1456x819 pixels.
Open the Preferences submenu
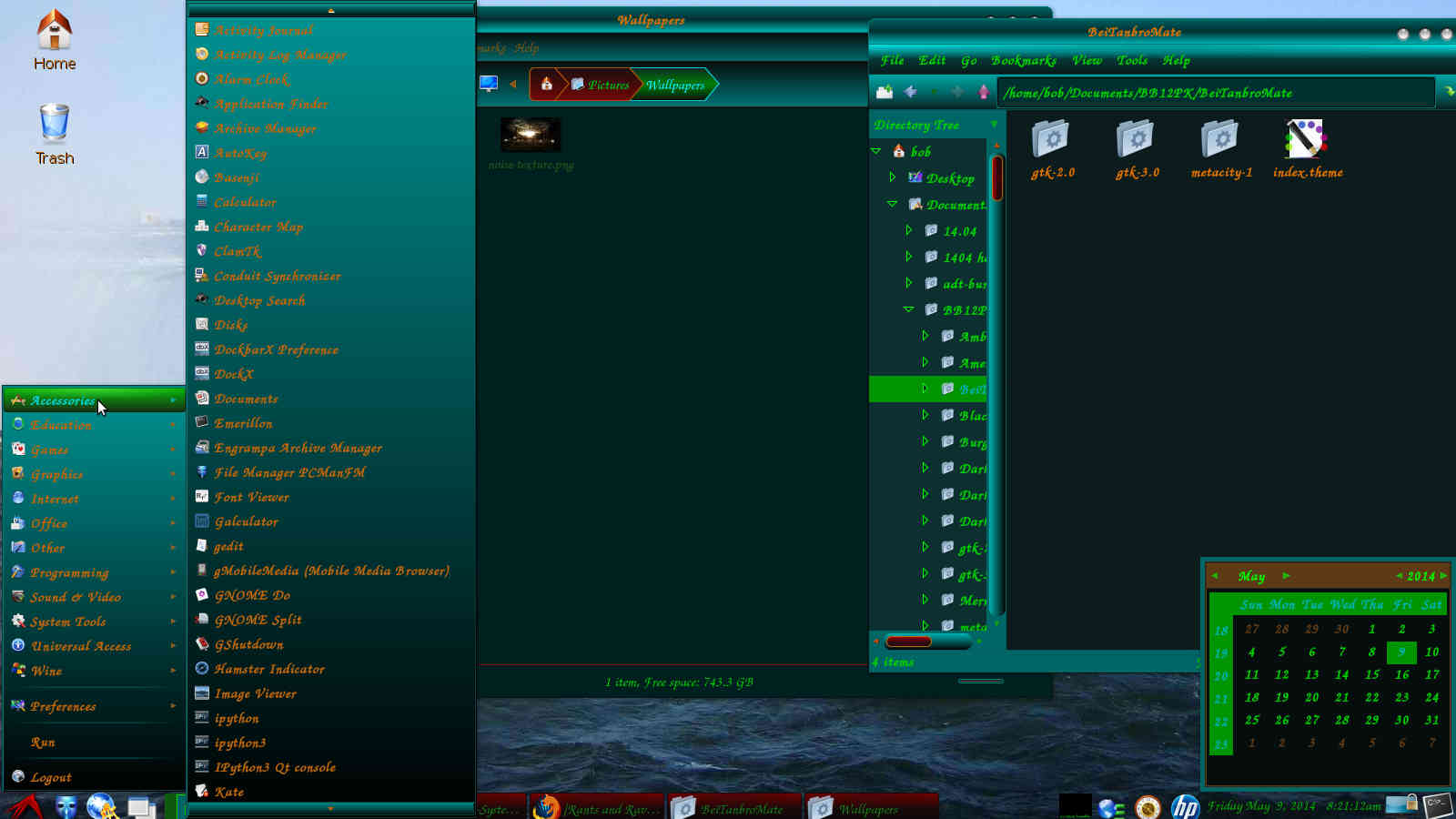[95, 706]
